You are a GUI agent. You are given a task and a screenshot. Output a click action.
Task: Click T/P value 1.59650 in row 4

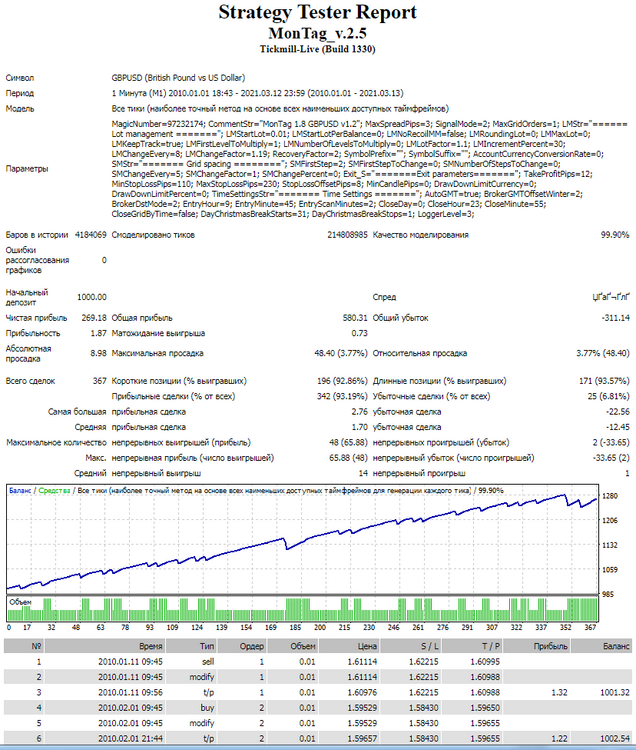[485, 707]
